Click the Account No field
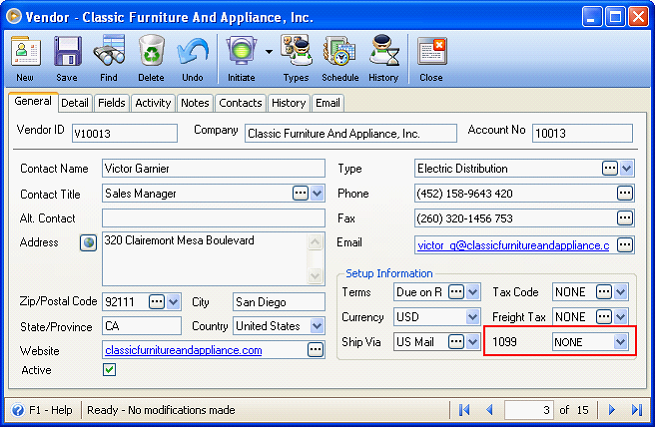Viewport: 656px width, 428px height. pyautogui.click(x=582, y=133)
